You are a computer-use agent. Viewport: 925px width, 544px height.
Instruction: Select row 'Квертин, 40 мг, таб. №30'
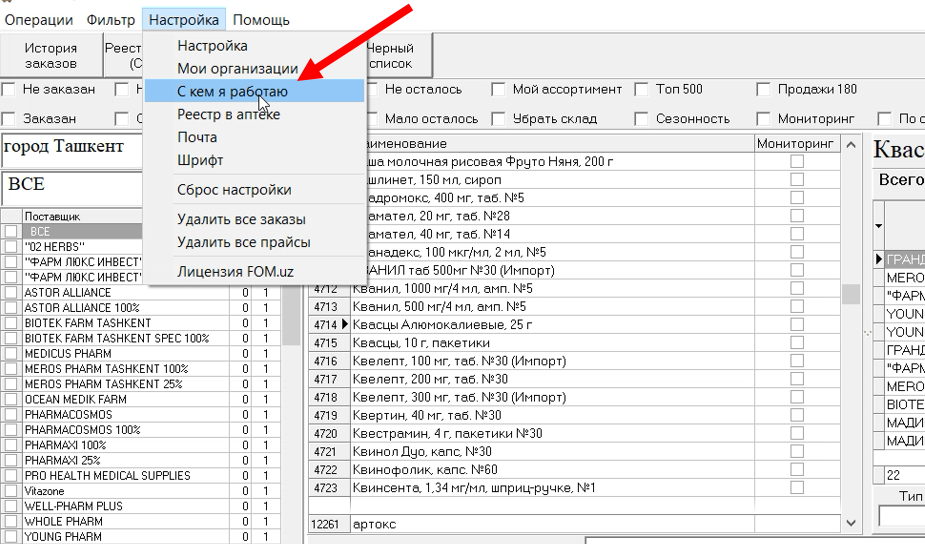click(x=552, y=415)
